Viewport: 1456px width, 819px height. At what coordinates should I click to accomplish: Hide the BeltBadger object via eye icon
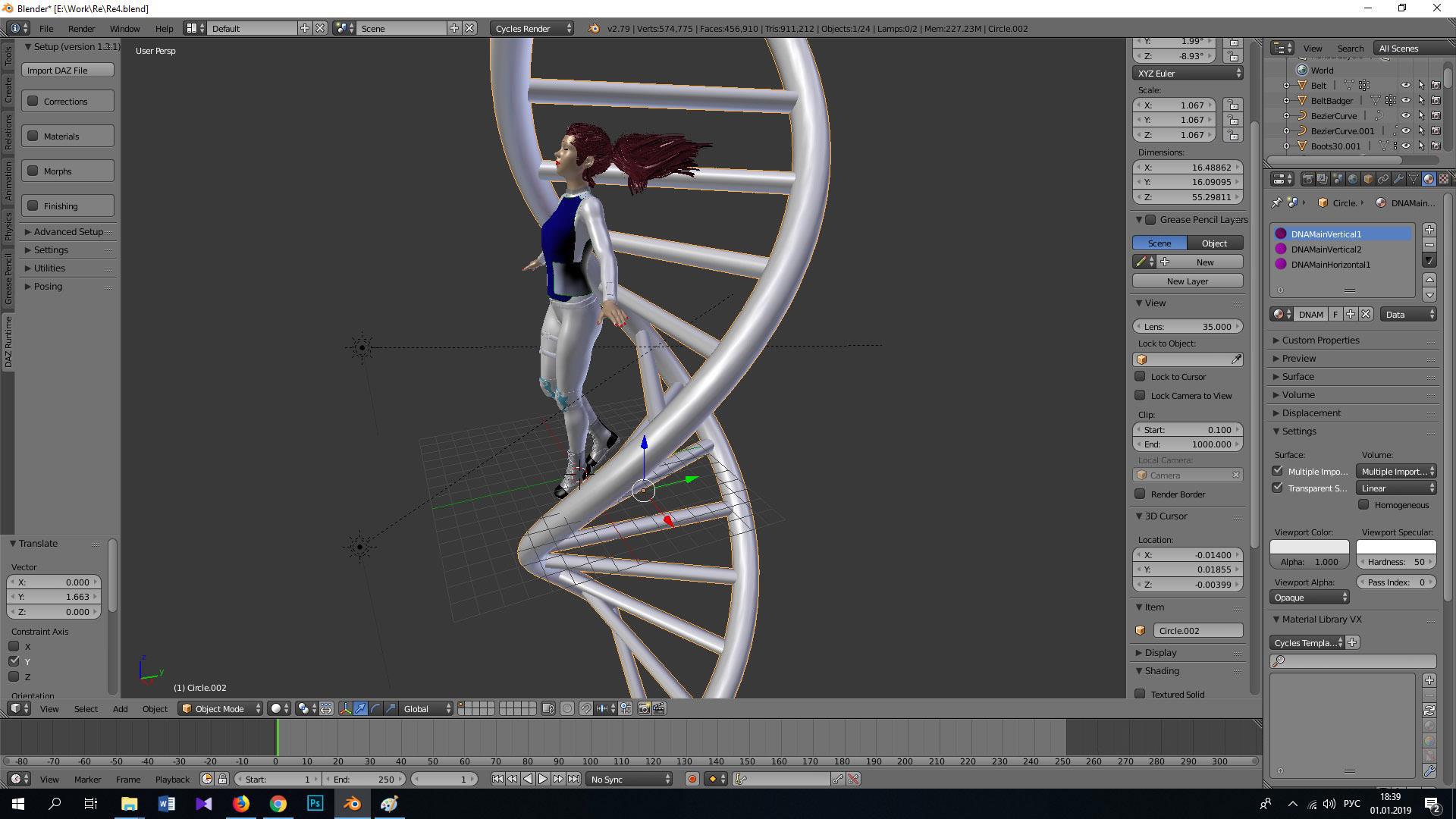pyautogui.click(x=1406, y=100)
